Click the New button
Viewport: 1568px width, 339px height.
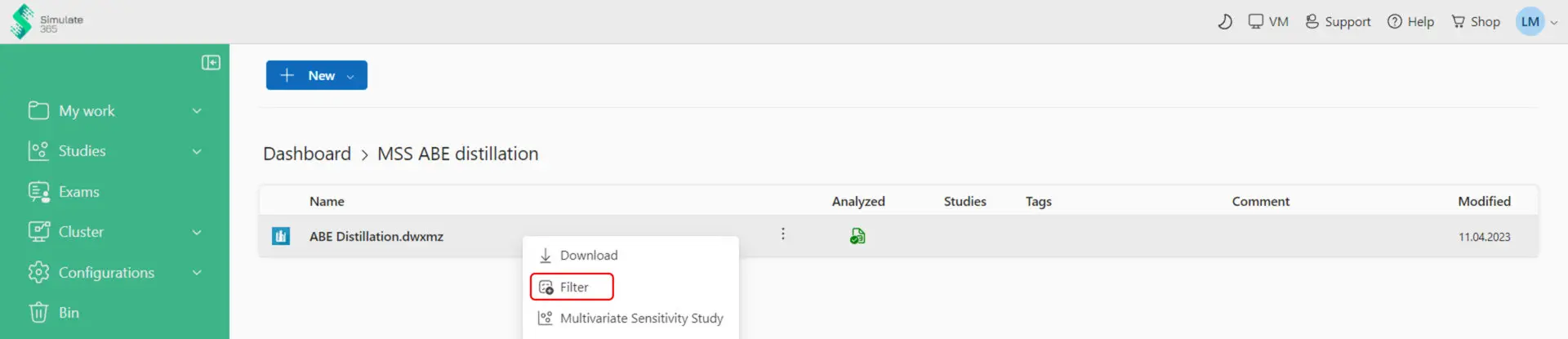coord(316,75)
